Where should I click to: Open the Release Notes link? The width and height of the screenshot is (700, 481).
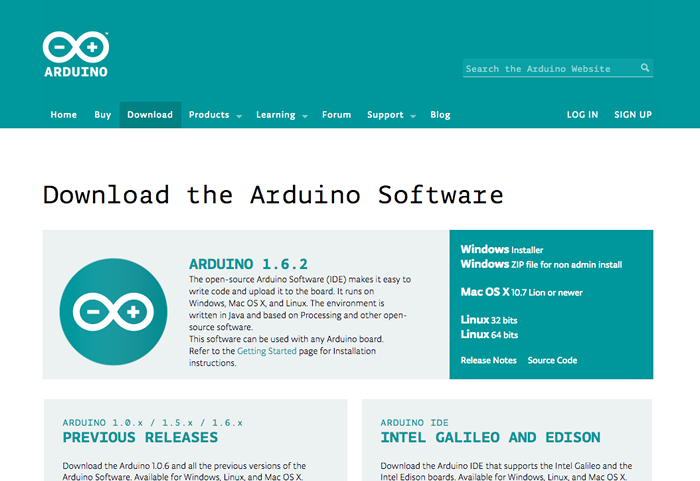coord(488,360)
